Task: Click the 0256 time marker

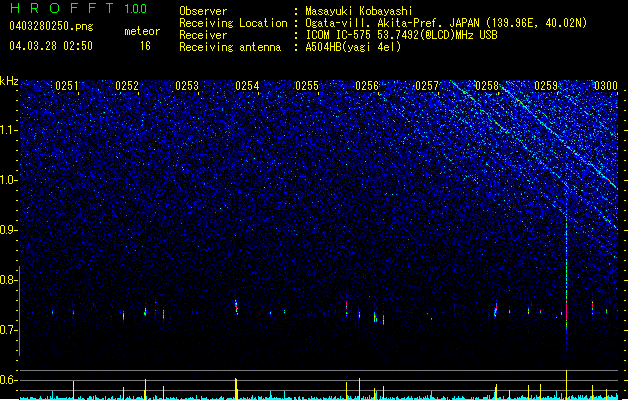Action: point(367,86)
